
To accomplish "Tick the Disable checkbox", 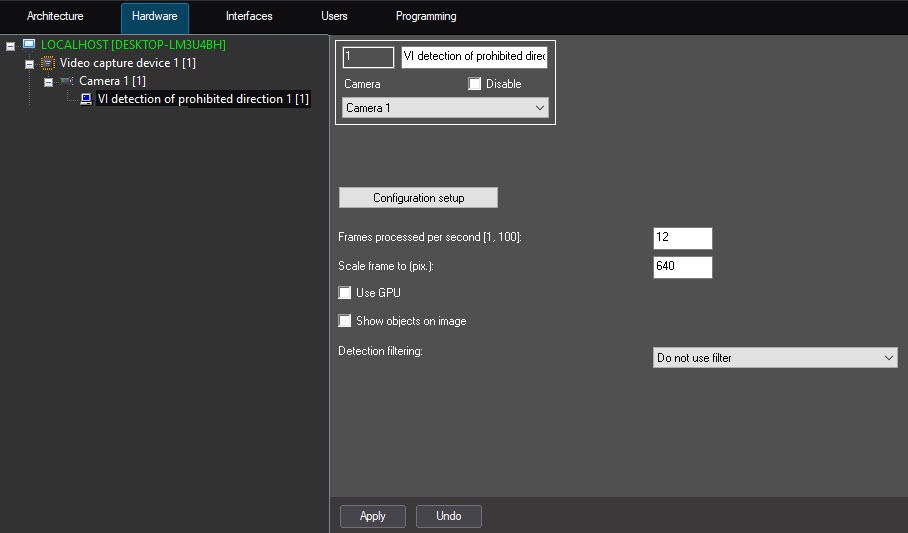I will click(475, 84).
